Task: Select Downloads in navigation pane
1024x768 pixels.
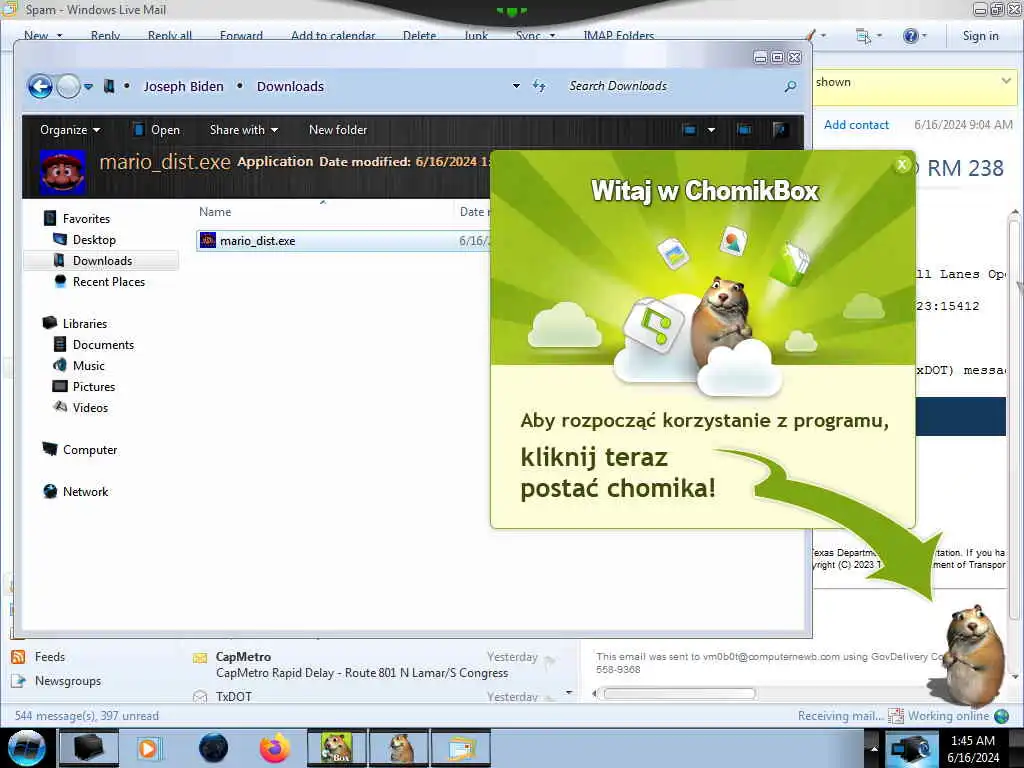Action: click(x=102, y=261)
